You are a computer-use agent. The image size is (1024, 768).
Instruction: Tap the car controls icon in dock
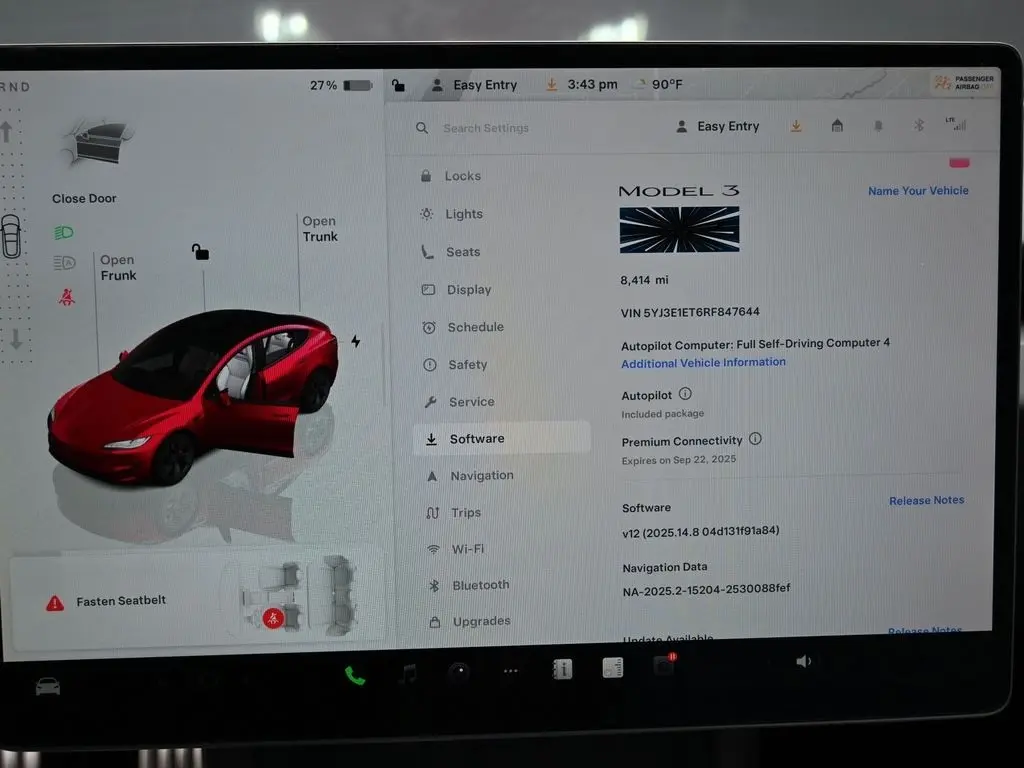point(48,686)
